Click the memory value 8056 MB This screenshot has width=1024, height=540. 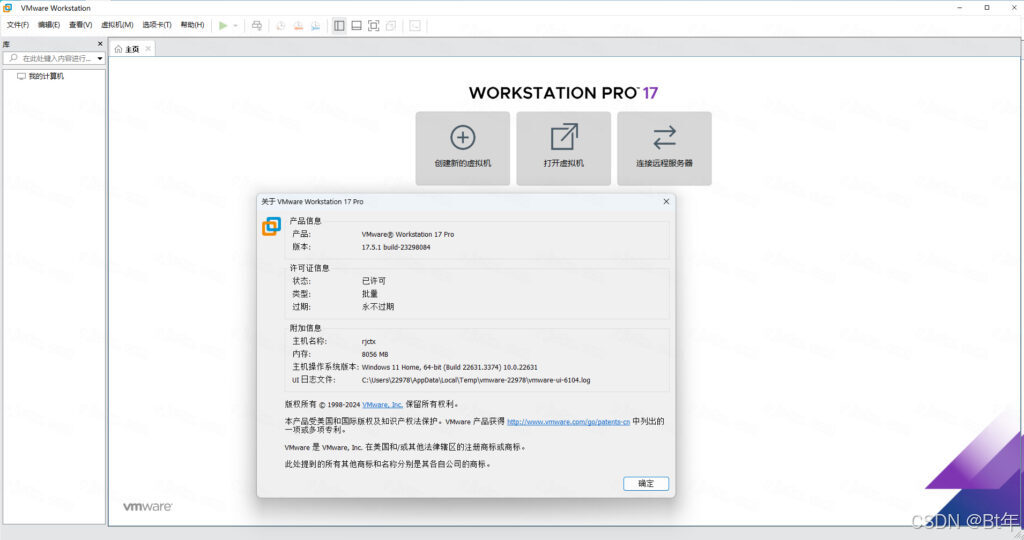(x=375, y=355)
